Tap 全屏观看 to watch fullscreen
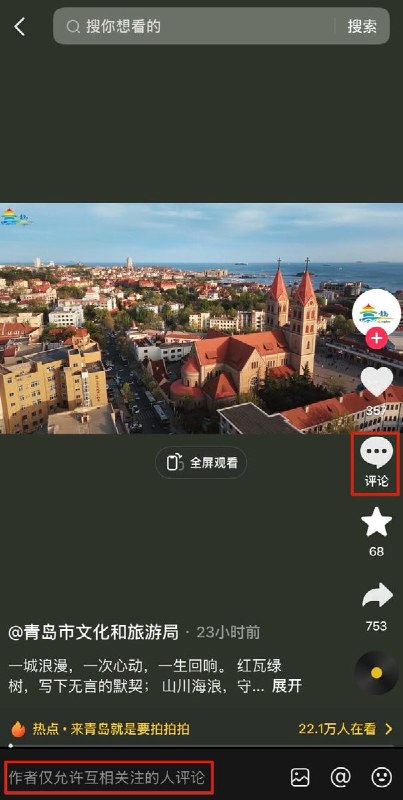 tap(201, 463)
